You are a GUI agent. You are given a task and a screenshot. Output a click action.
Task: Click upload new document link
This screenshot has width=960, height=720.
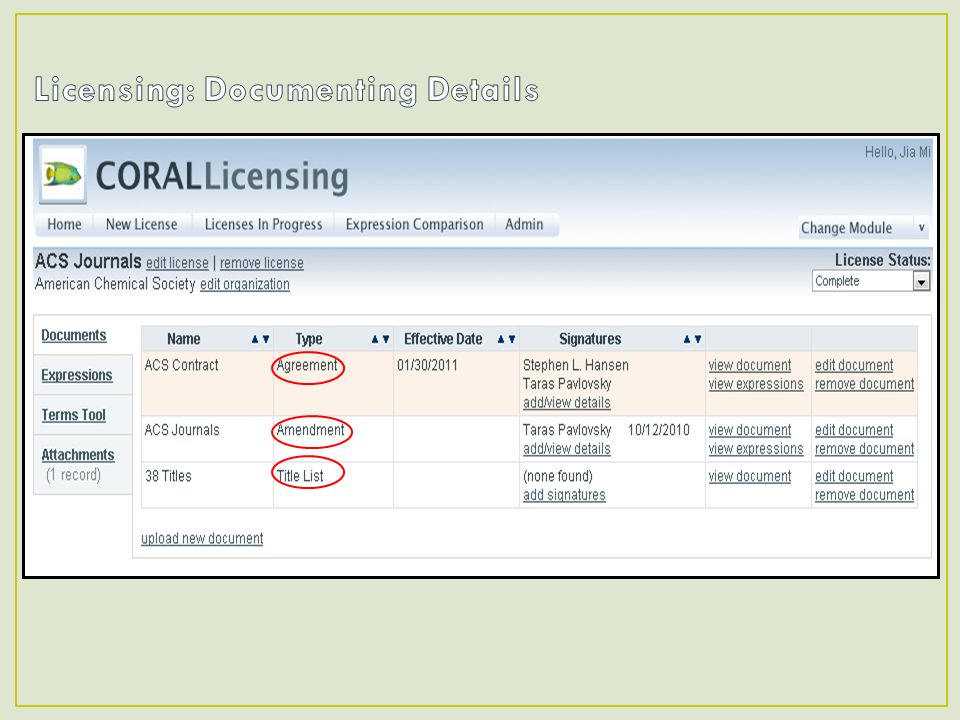202,539
